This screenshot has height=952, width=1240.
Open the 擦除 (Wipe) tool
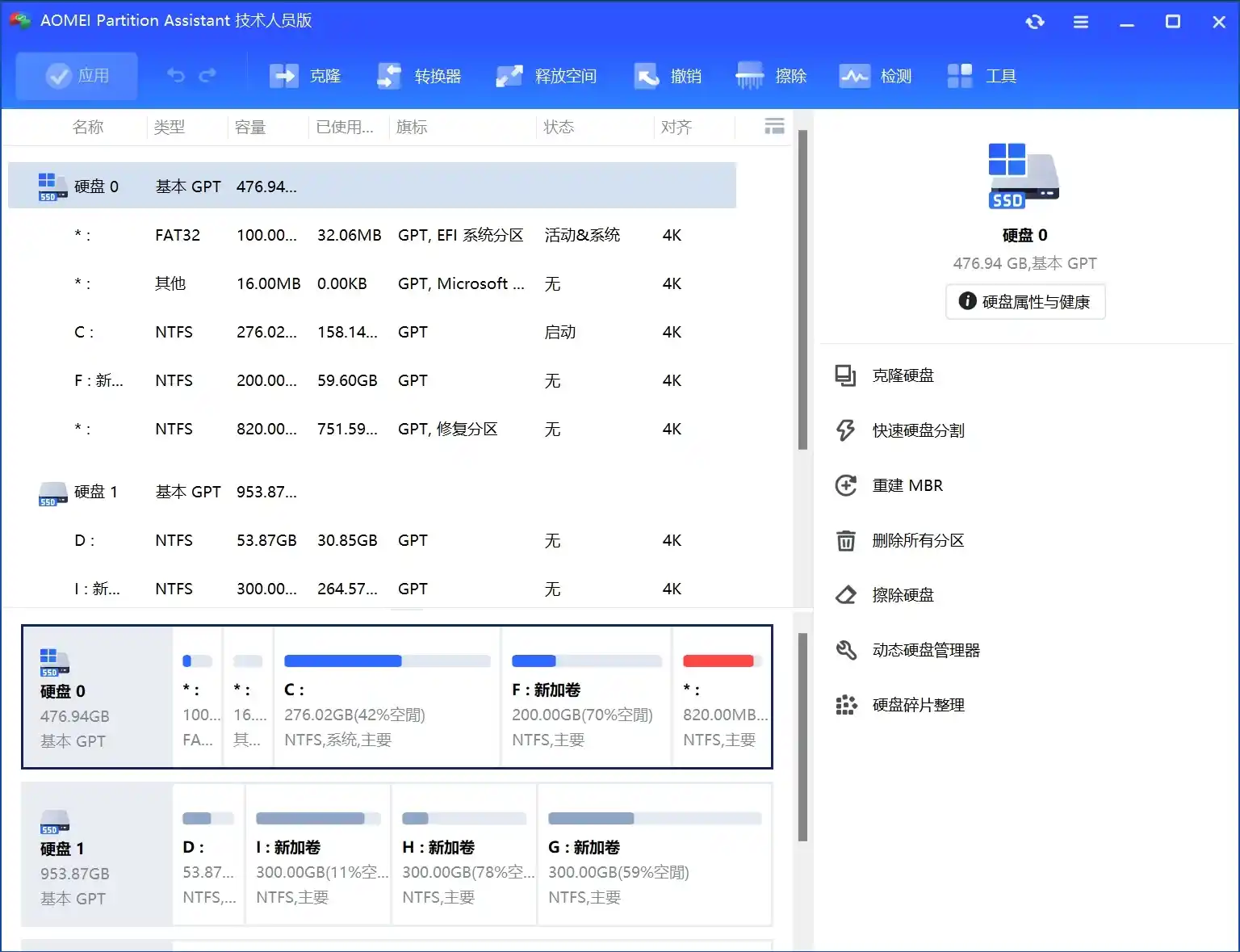[772, 75]
